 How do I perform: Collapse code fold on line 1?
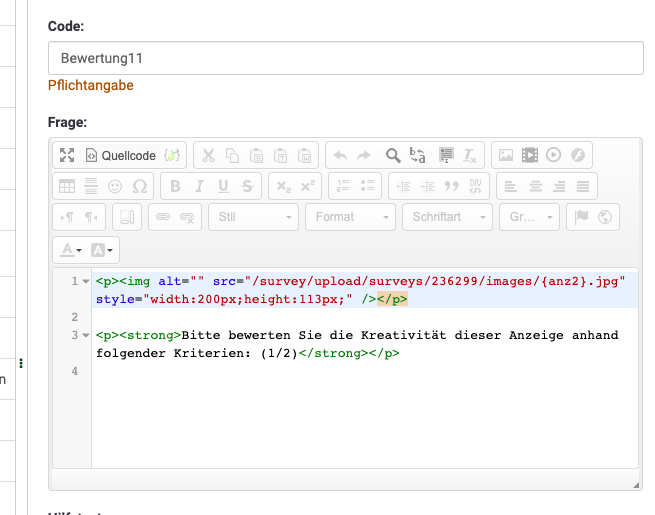86,282
